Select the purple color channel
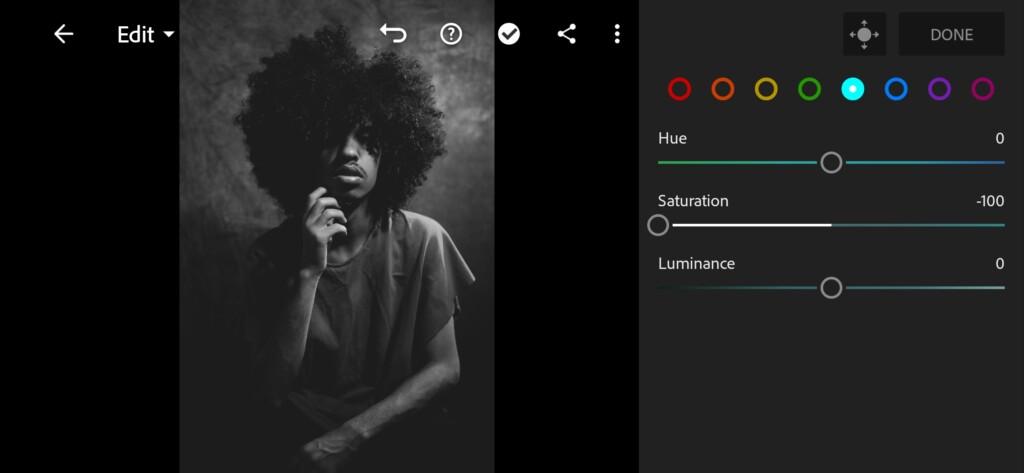The width and height of the screenshot is (1024, 473). coord(939,89)
